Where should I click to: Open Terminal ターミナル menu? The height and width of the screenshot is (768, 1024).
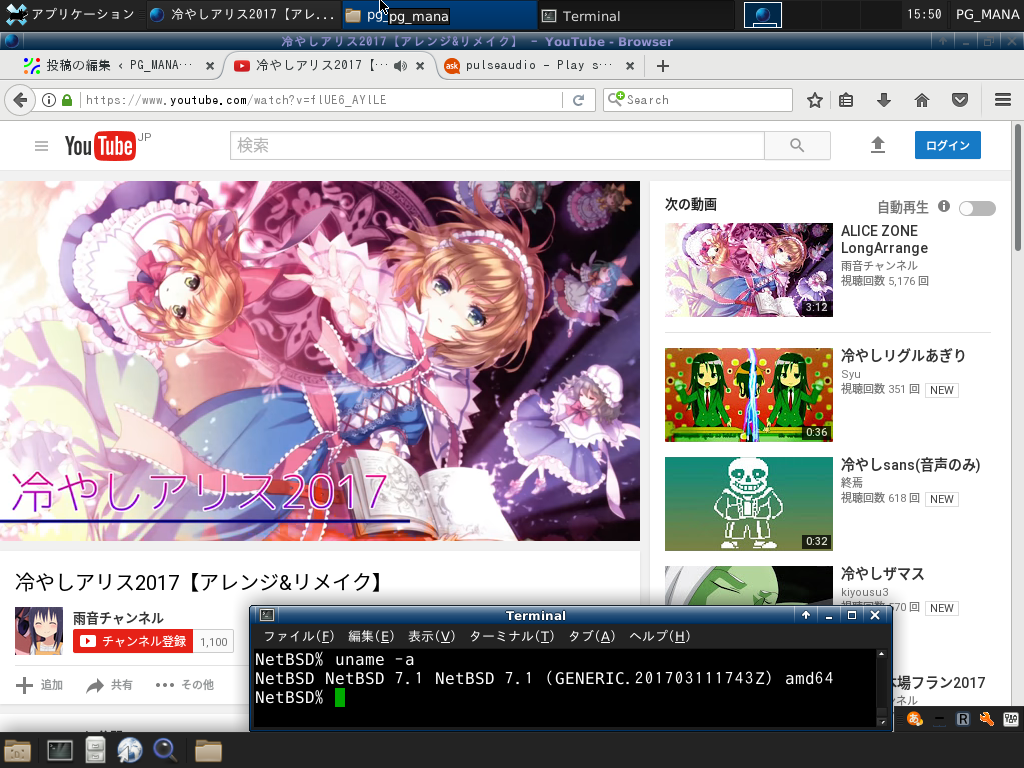(511, 636)
